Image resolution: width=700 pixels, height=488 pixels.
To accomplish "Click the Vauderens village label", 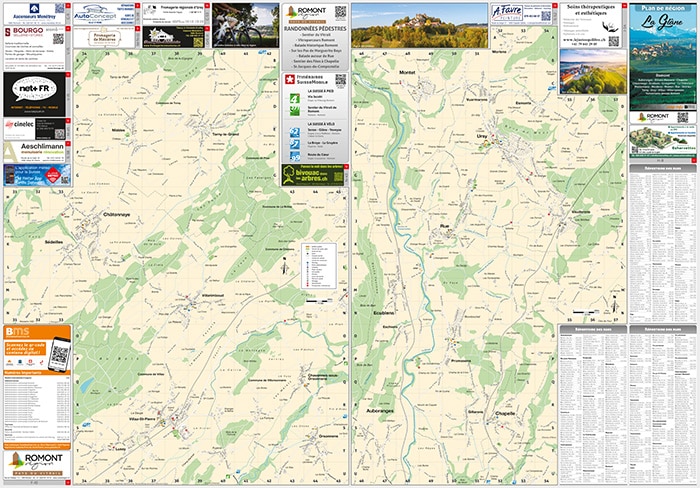I will coord(581,212).
